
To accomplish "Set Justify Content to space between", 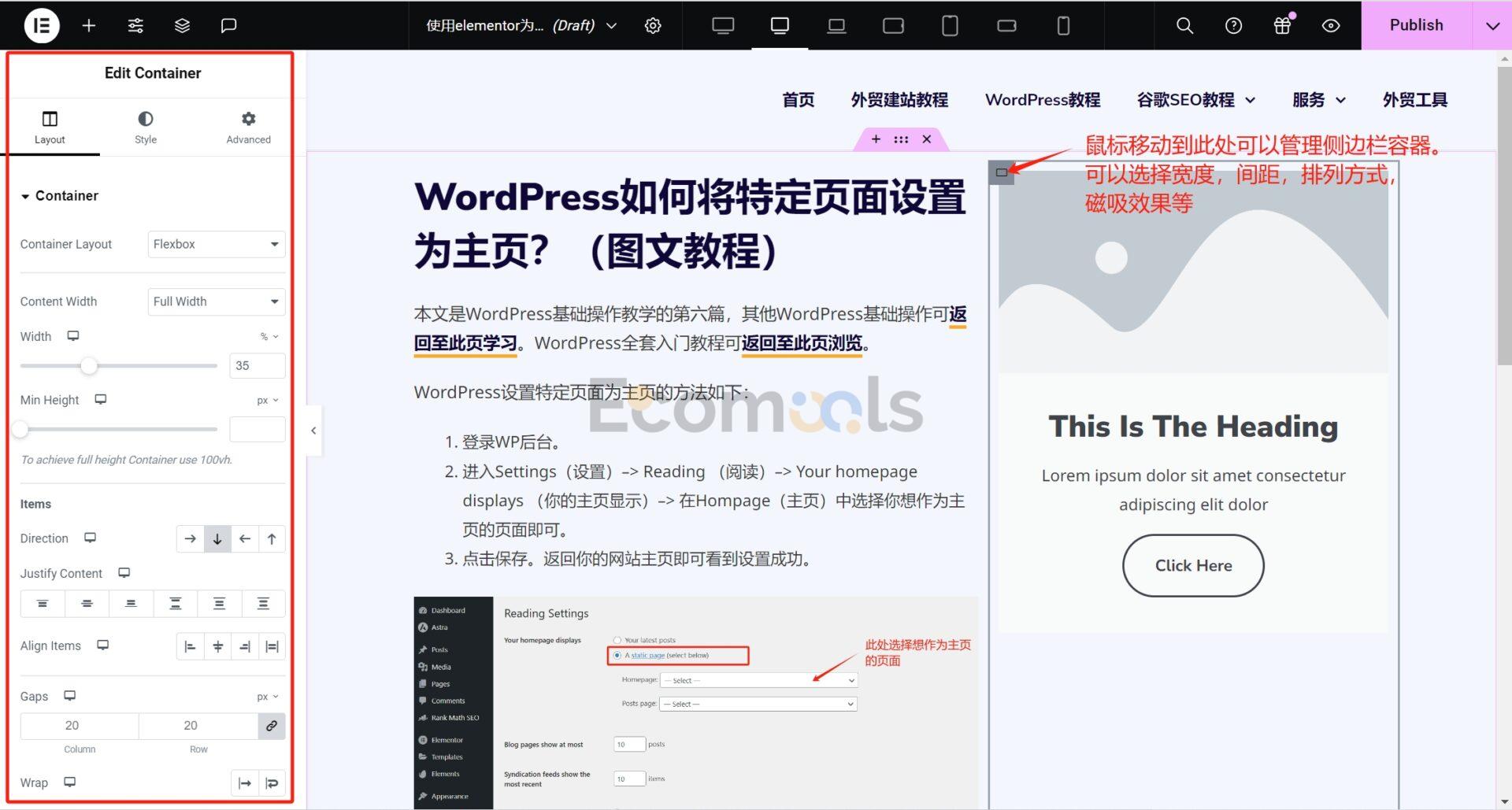I will [x=175, y=604].
